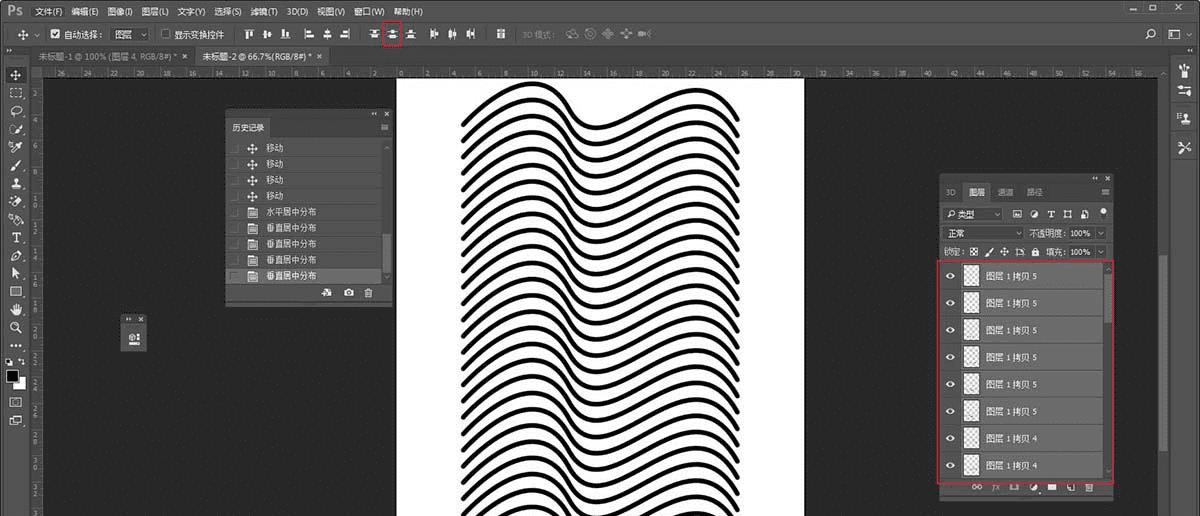Enable the 显示变换控件 checkbox
Image resolution: width=1200 pixels, height=516 pixels.
(166, 34)
